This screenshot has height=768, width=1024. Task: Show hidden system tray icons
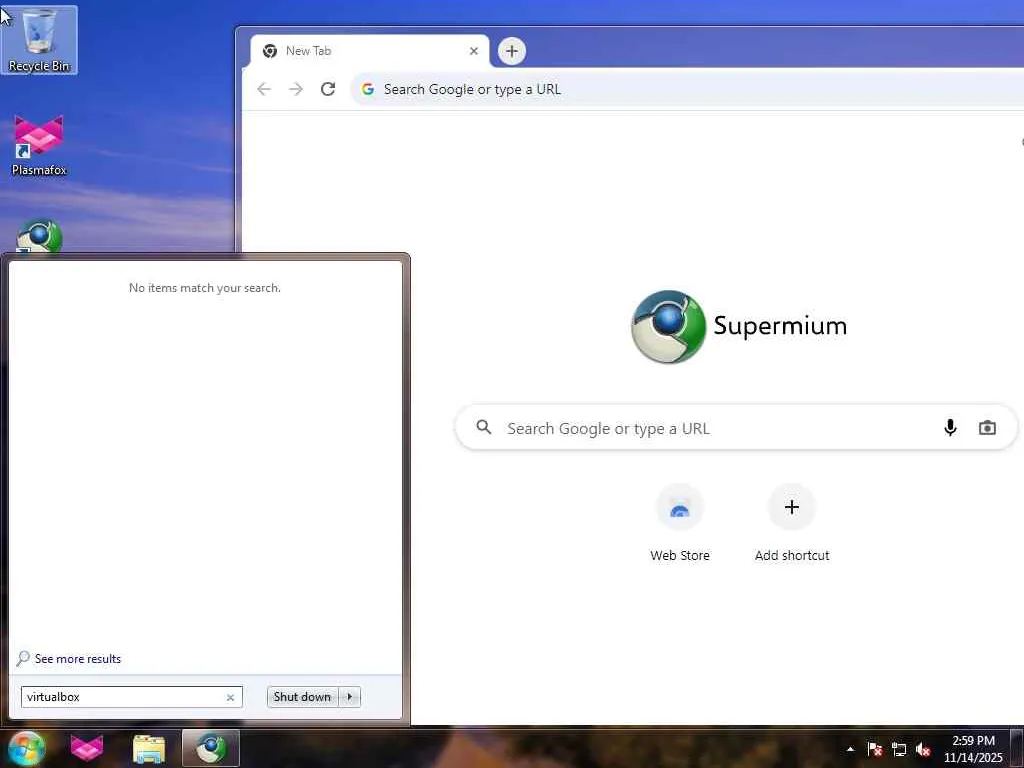[x=850, y=749]
